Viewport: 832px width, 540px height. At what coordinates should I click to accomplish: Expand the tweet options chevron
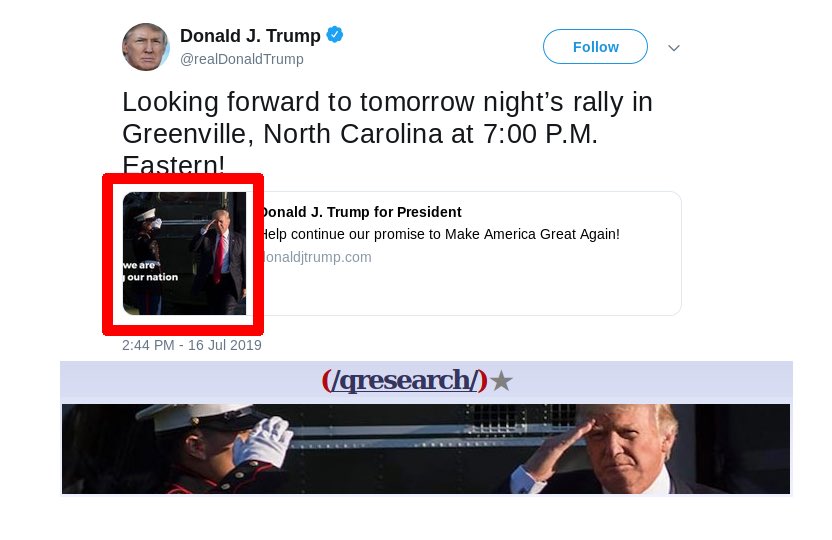[x=674, y=48]
